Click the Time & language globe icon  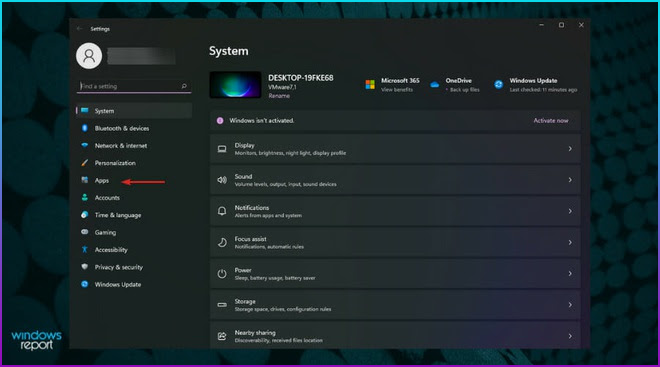tap(85, 215)
